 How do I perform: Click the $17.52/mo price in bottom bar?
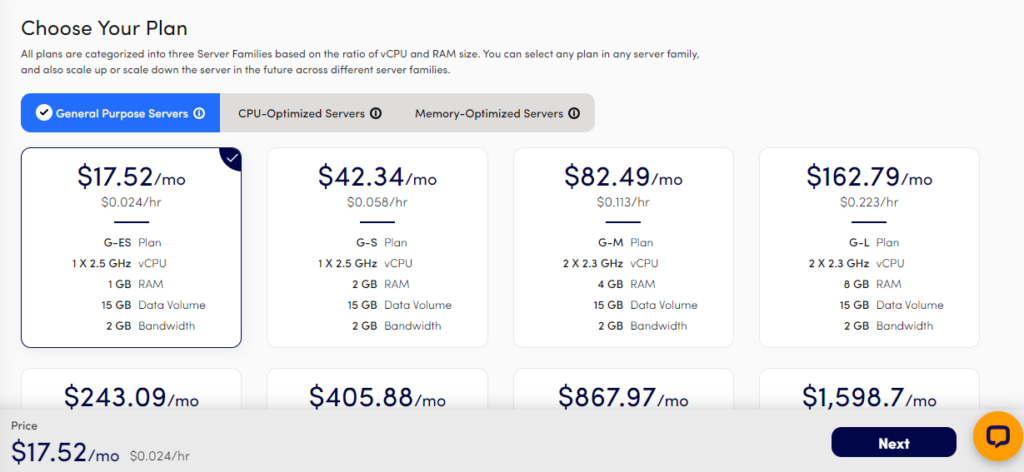pyautogui.click(x=65, y=453)
